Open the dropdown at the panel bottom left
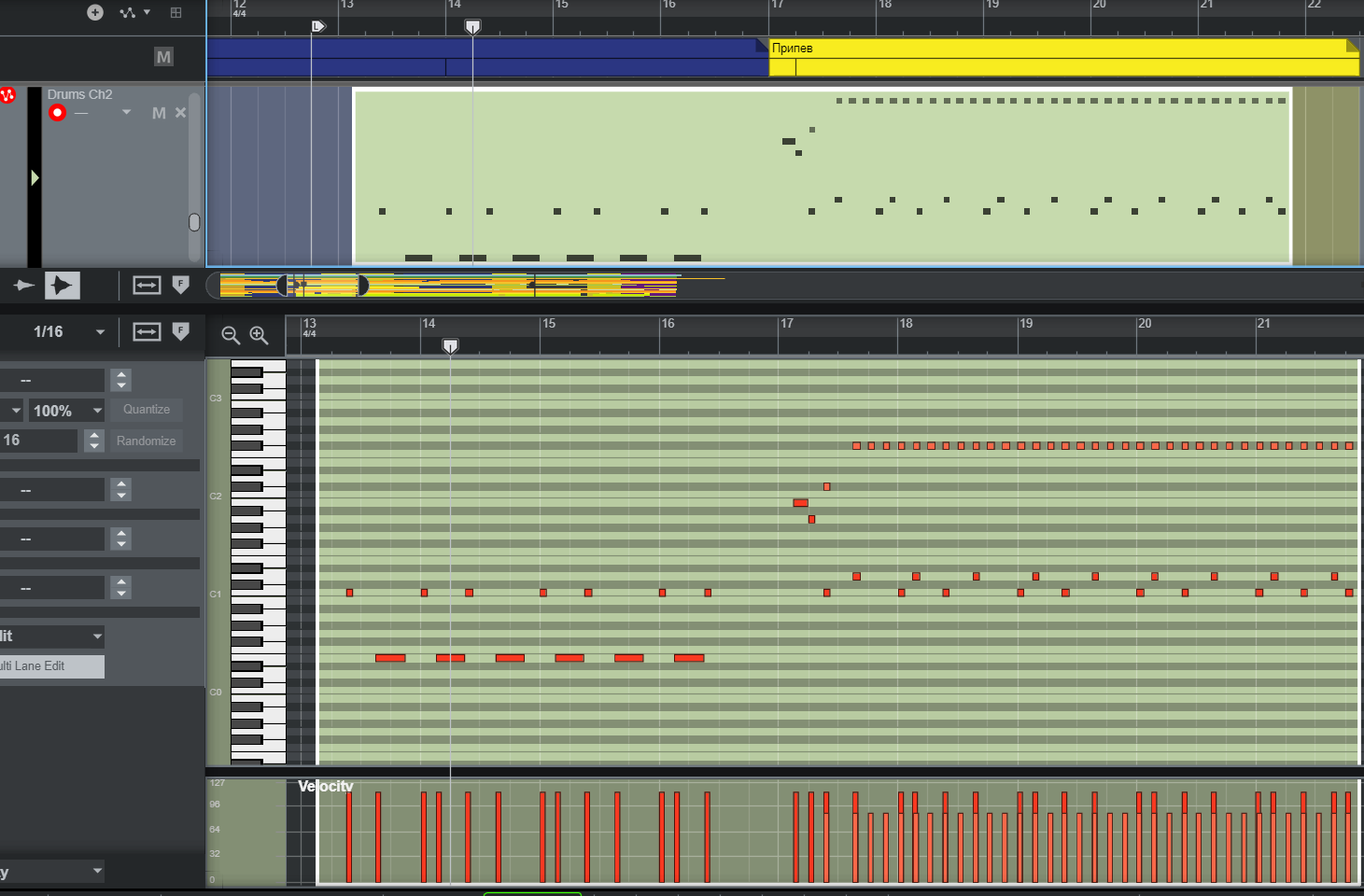This screenshot has width=1364, height=896. (52, 872)
